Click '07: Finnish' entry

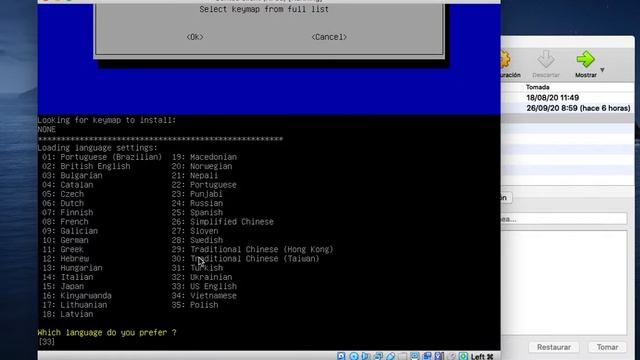67,212
